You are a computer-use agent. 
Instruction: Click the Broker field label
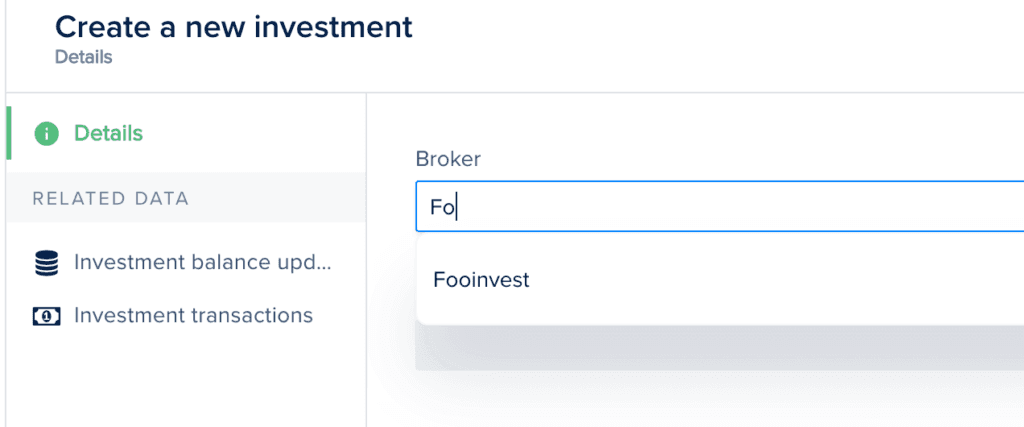coord(448,159)
